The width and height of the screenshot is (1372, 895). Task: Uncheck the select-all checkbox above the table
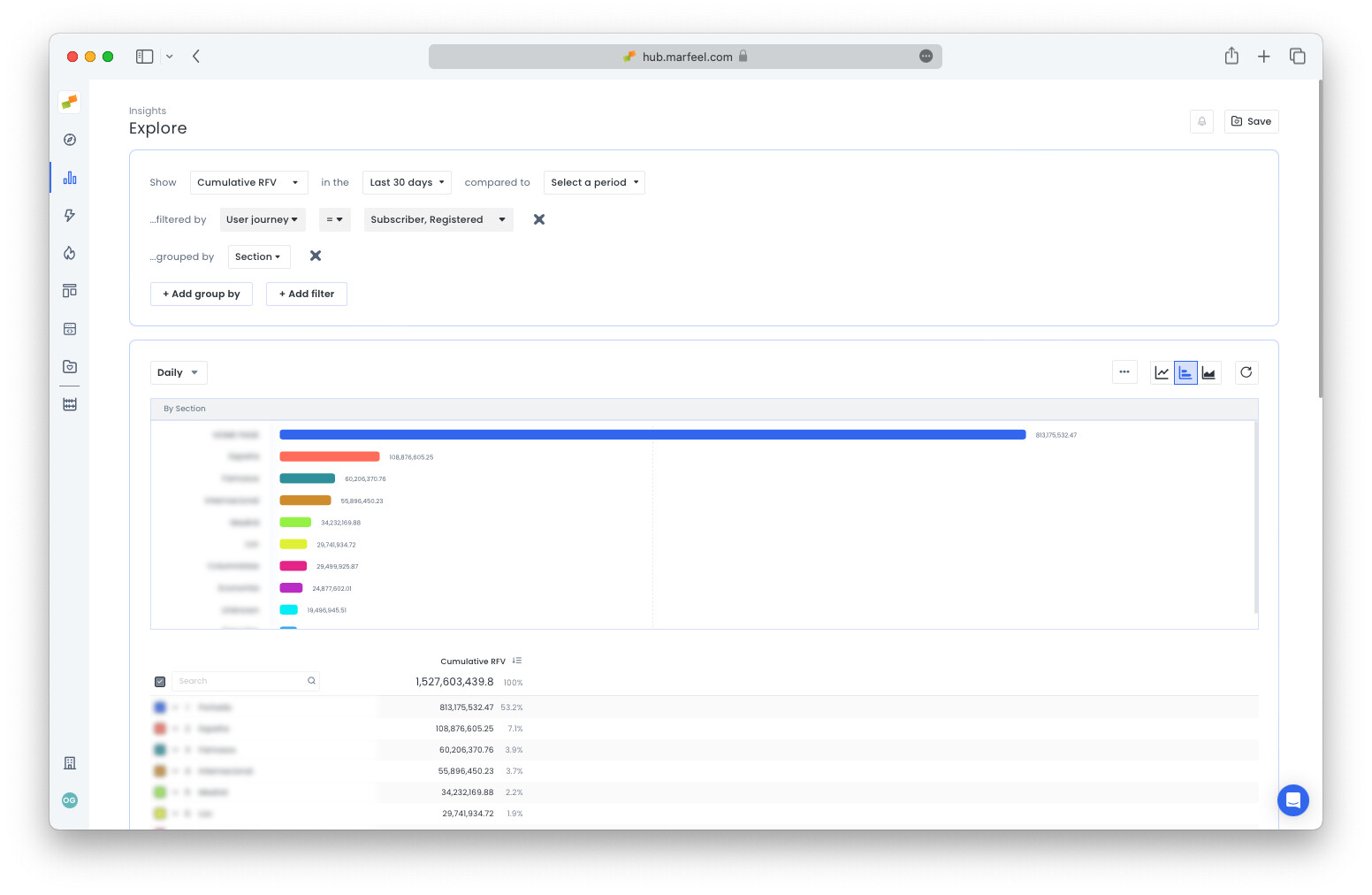(x=160, y=681)
